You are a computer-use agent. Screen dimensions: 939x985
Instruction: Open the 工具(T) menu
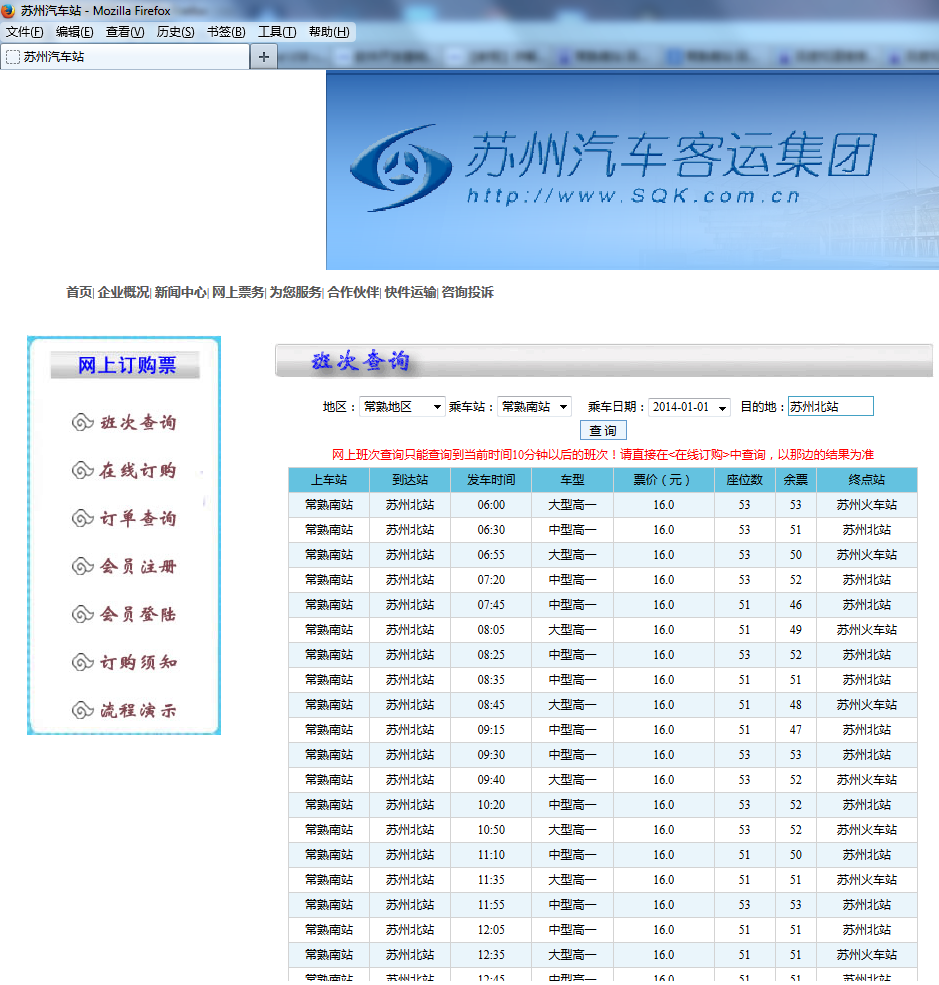[x=277, y=31]
